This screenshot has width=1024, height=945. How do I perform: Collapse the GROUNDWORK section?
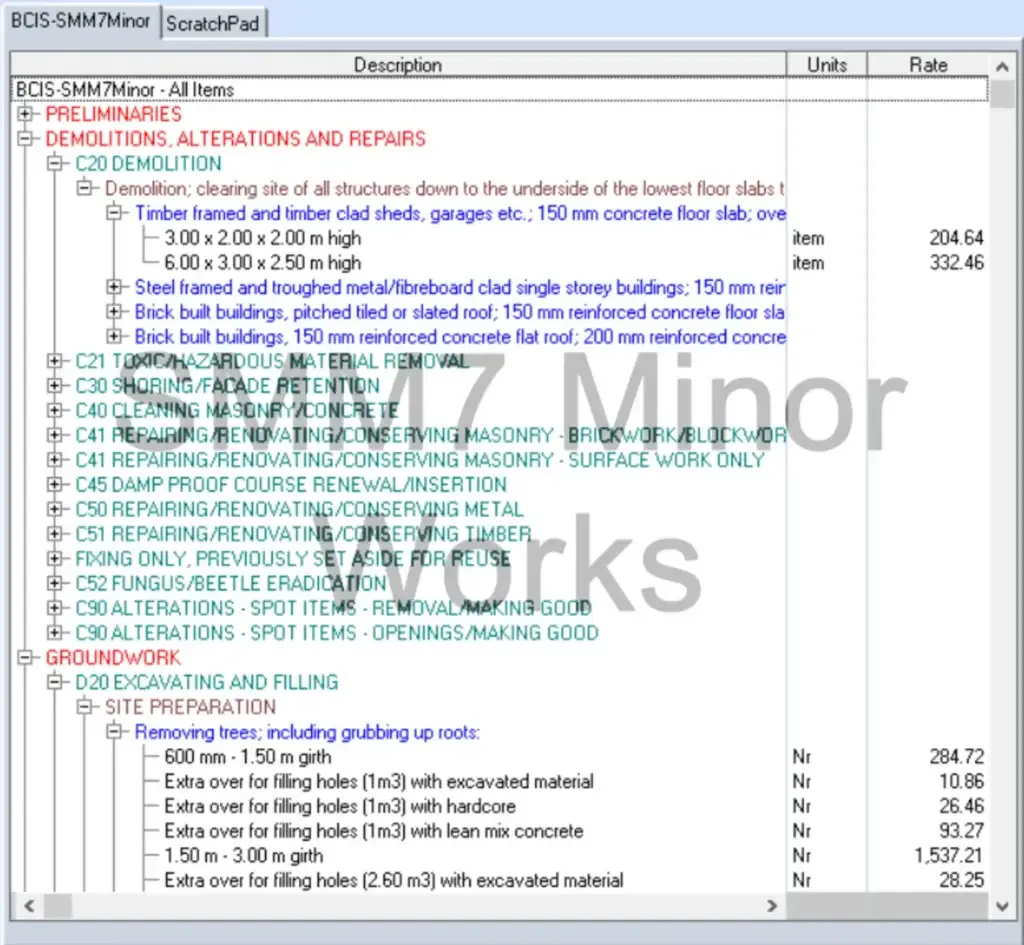tap(25, 658)
